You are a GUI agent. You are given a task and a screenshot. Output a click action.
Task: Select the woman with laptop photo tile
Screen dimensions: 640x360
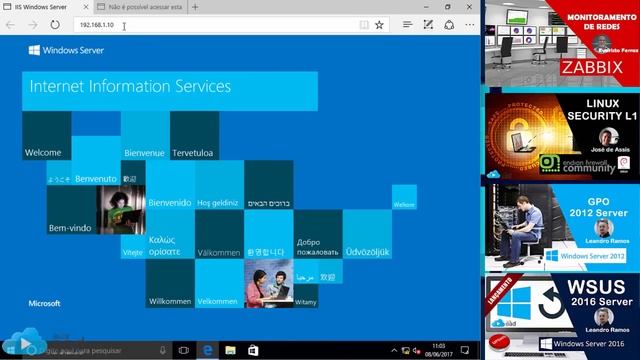click(x=121, y=210)
